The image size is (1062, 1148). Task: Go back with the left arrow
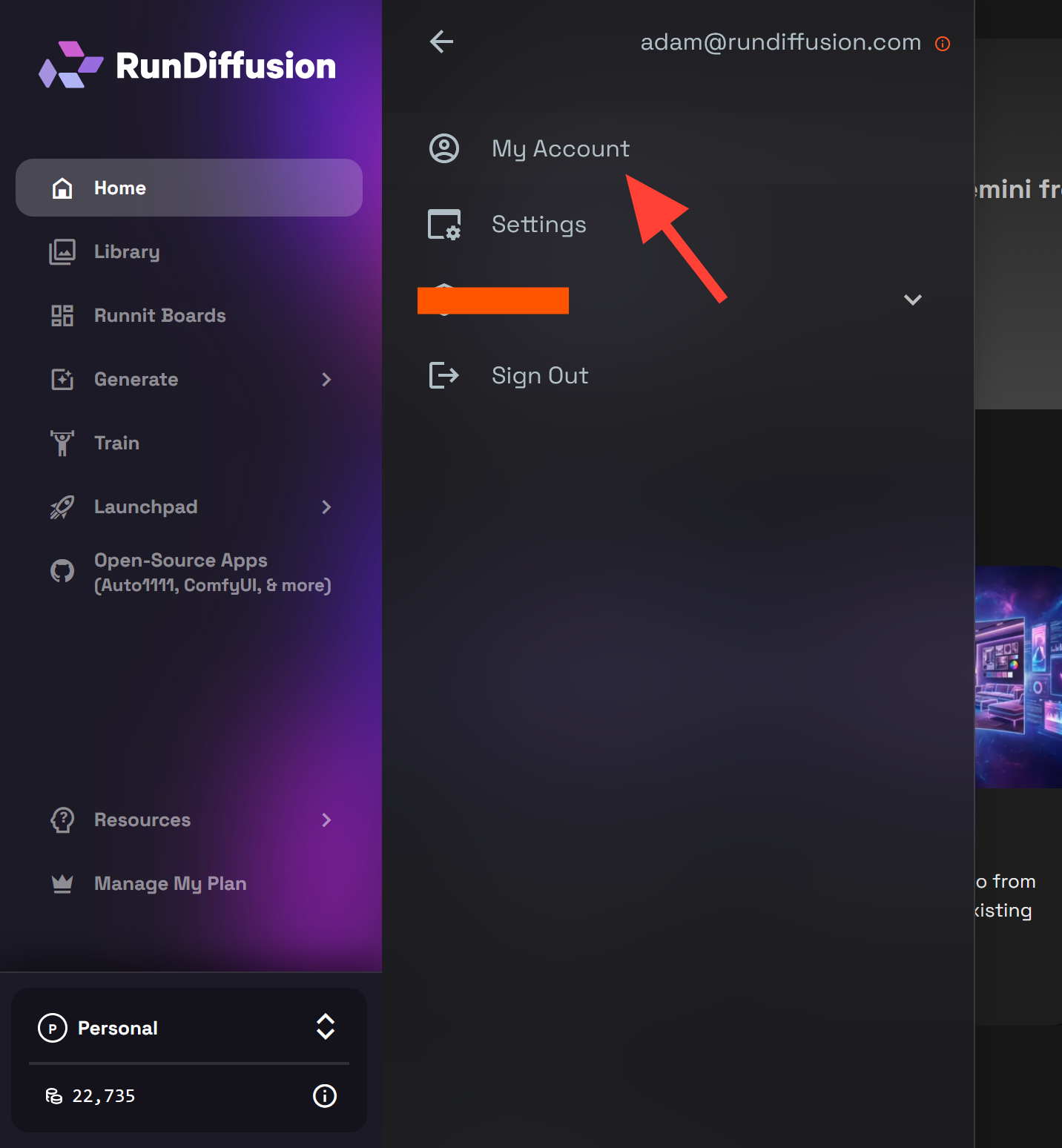pos(442,42)
